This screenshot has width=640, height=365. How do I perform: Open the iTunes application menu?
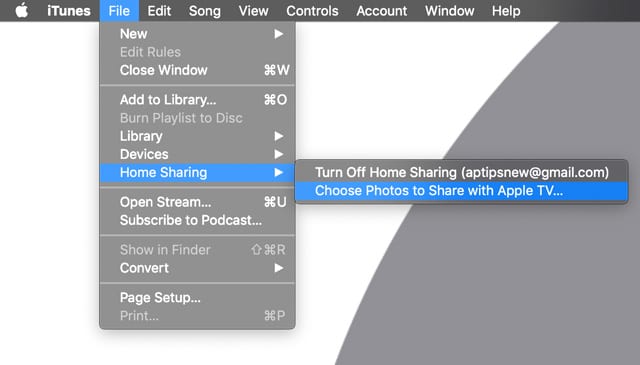click(69, 11)
